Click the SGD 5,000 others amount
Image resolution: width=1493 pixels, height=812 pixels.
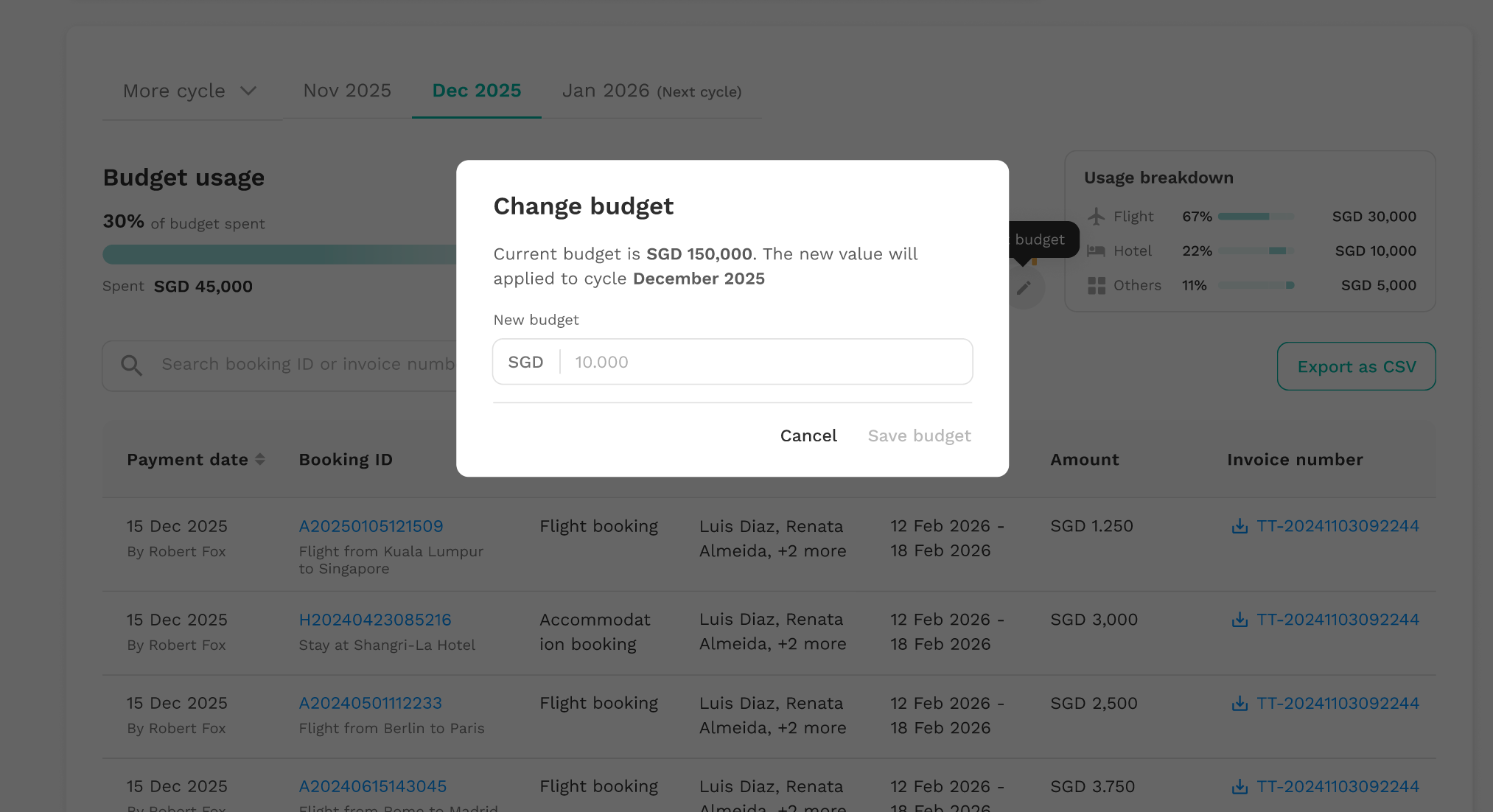[x=1379, y=286]
